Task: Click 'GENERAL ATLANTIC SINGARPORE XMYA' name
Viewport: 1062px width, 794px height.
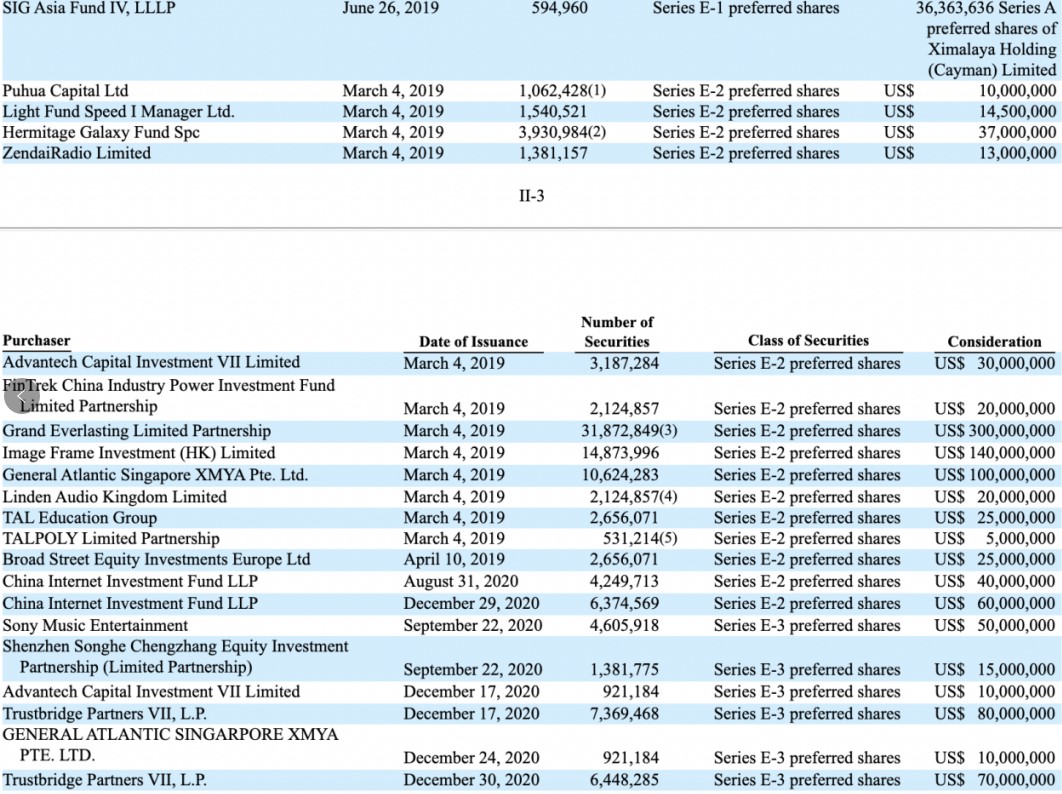Action: pyautogui.click(x=170, y=734)
